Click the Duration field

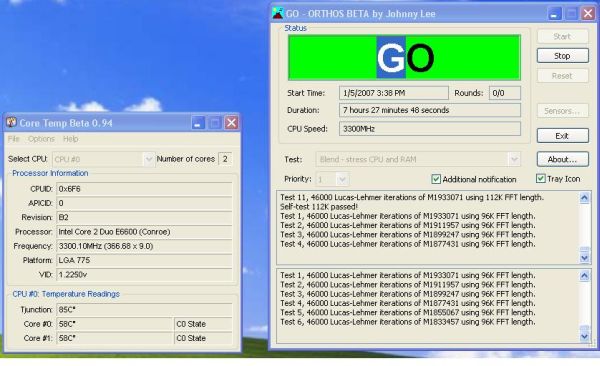(430, 110)
